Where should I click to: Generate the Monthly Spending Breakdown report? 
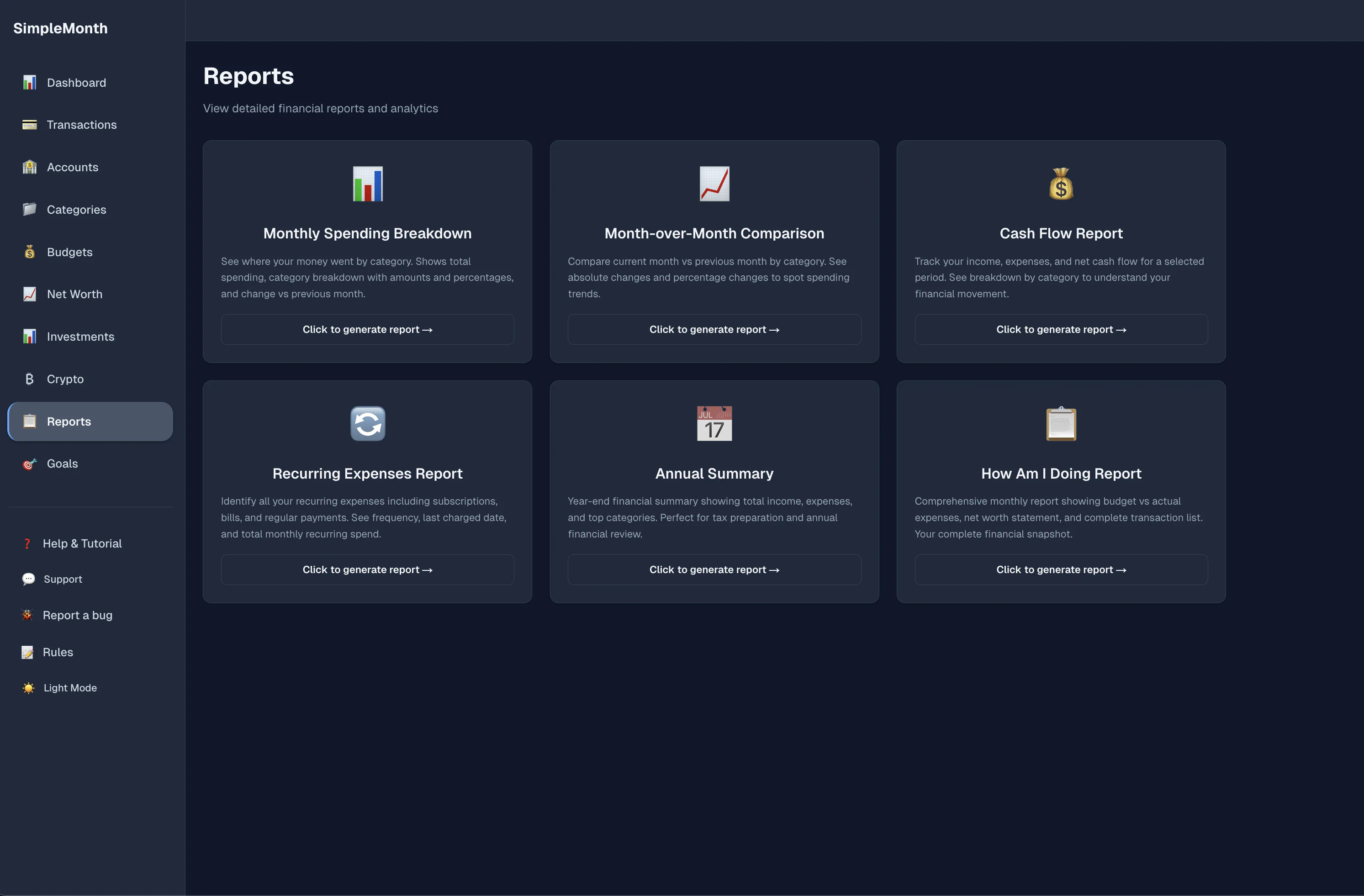pyautogui.click(x=367, y=329)
